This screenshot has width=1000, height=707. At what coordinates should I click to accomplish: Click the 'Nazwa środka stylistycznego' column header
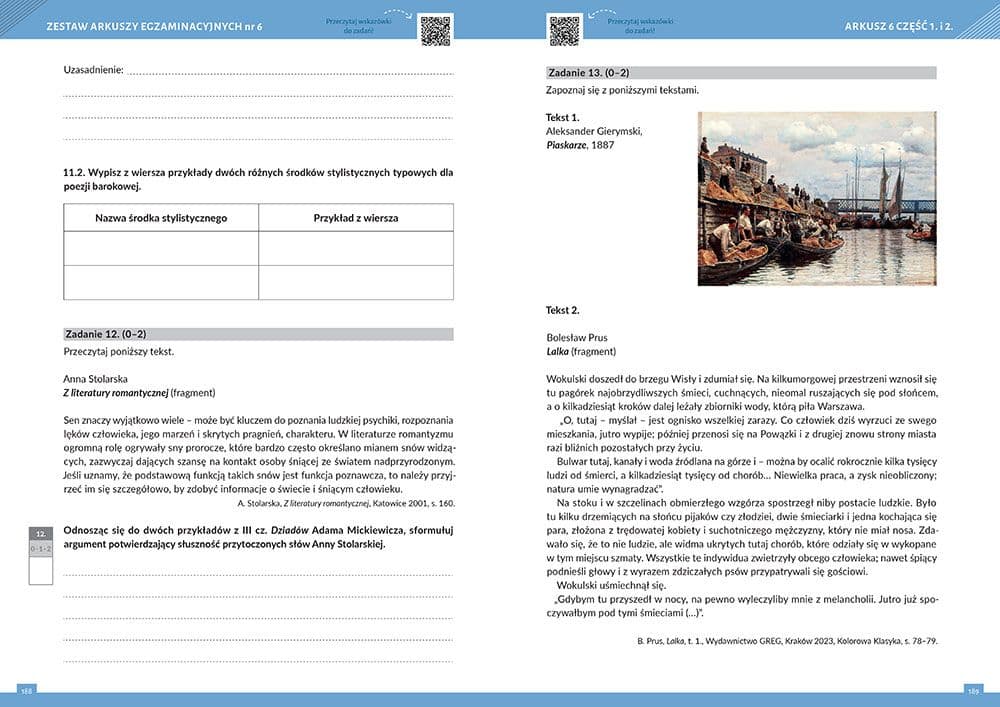(x=161, y=218)
